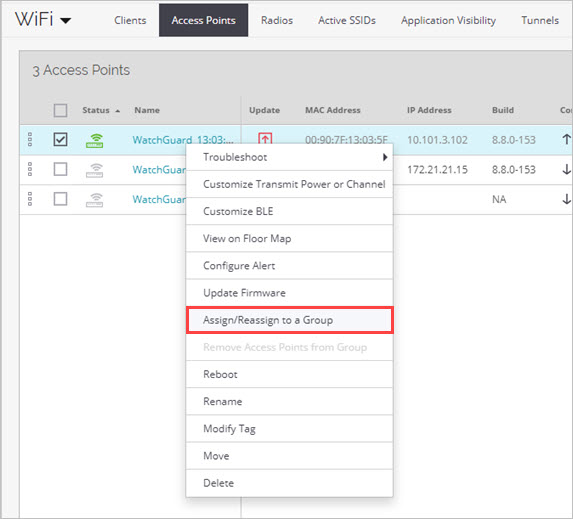Switch to the Clients tab
The image size is (573, 519).
click(x=130, y=20)
